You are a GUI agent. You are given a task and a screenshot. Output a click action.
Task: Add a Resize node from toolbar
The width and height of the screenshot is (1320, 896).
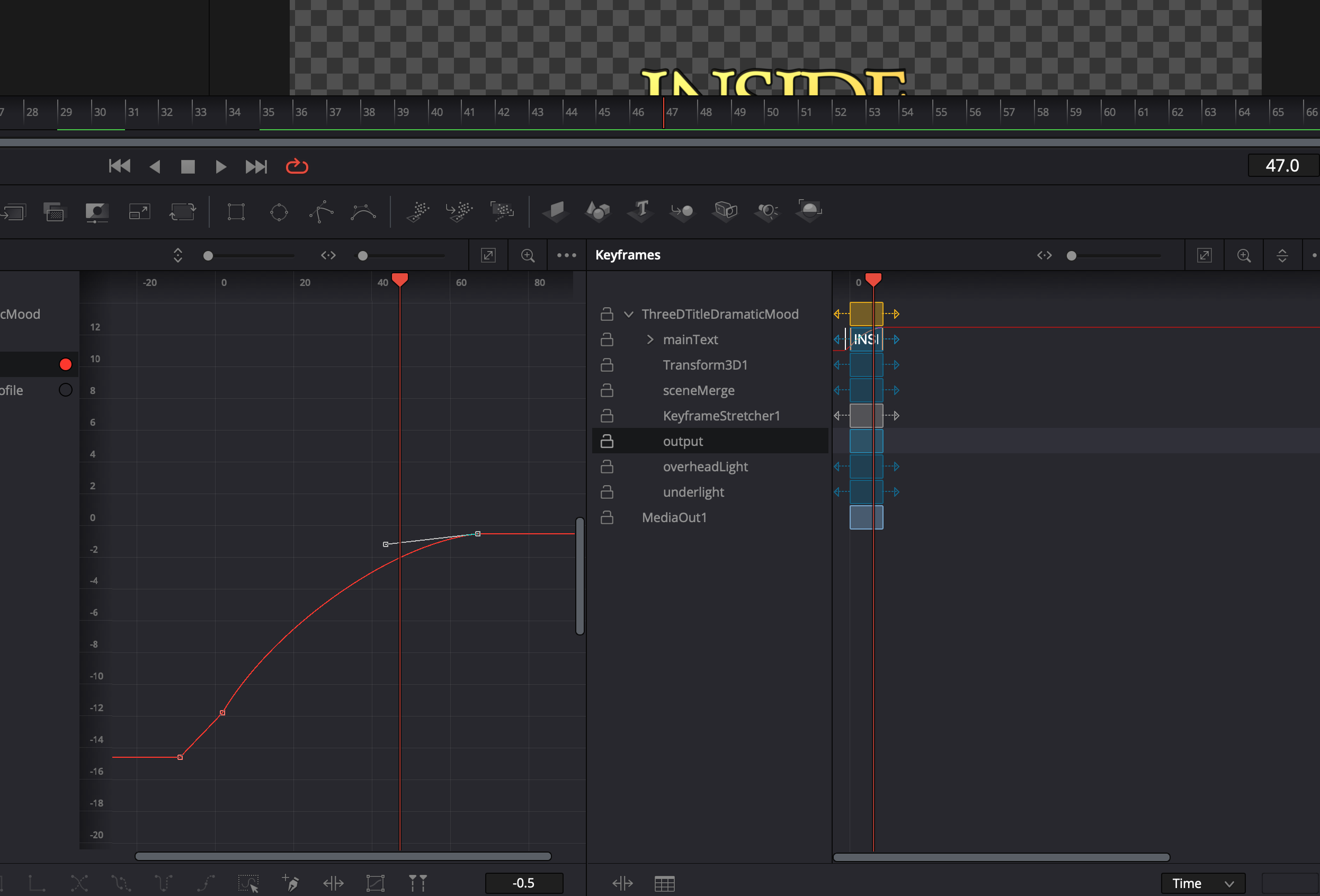(x=139, y=212)
